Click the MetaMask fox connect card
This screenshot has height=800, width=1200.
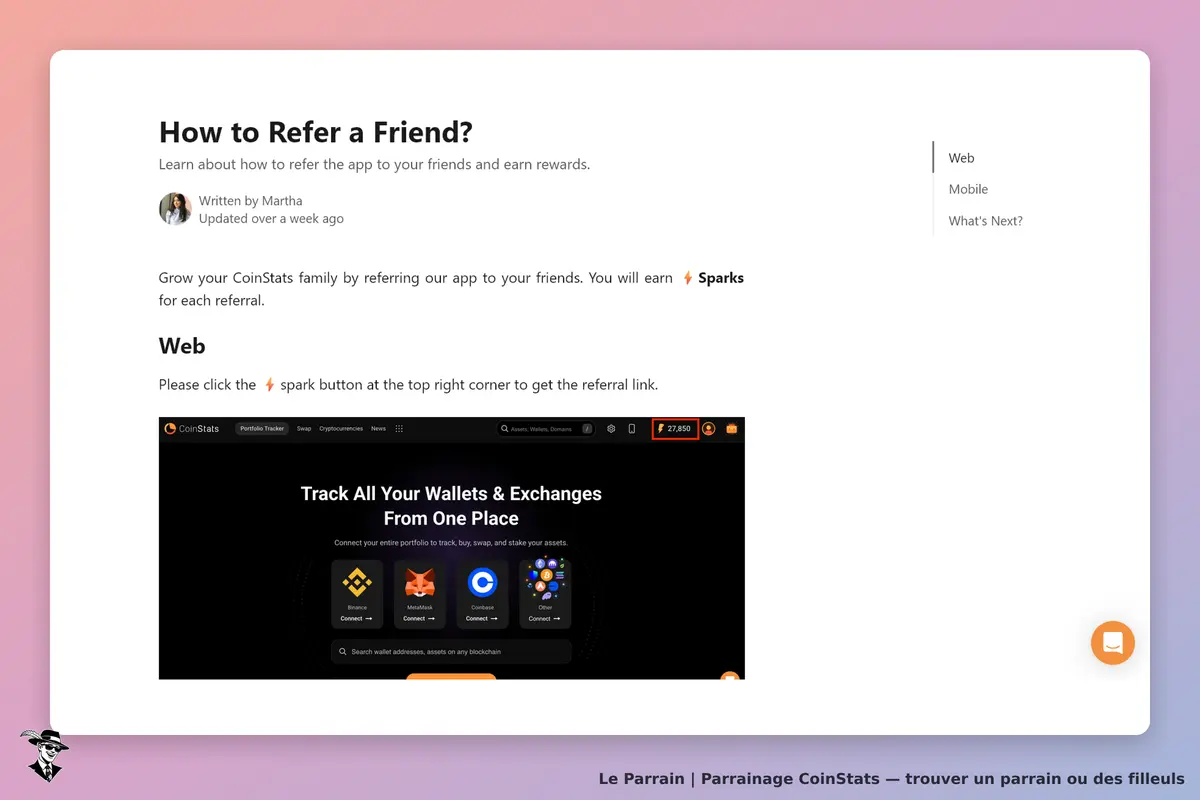[420, 594]
